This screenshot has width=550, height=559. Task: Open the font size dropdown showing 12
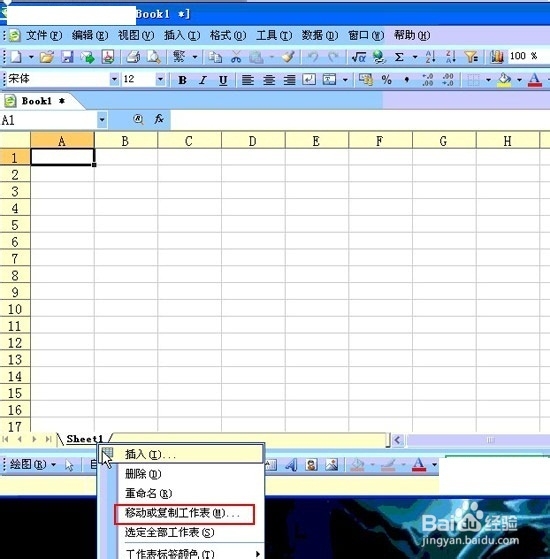click(x=160, y=79)
